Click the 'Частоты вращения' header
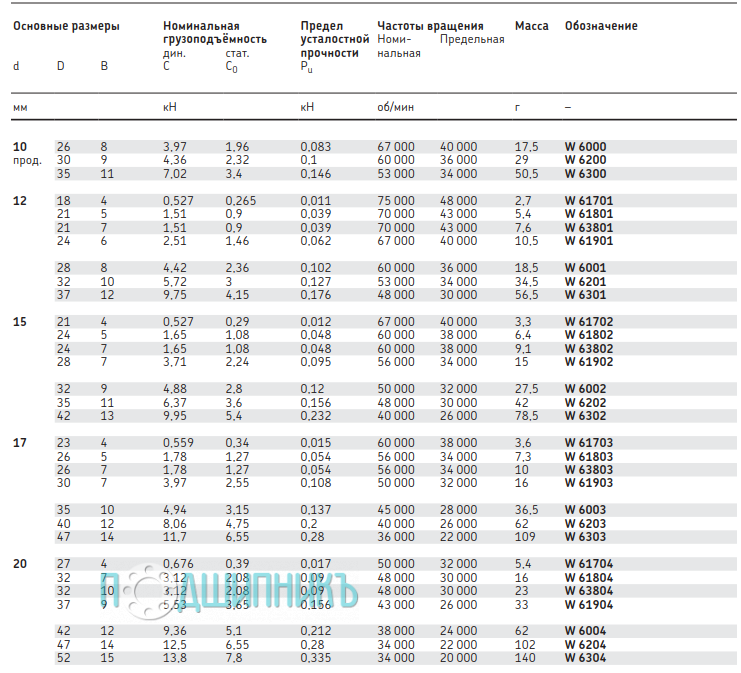This screenshot has height=673, width=741. click(x=430, y=26)
